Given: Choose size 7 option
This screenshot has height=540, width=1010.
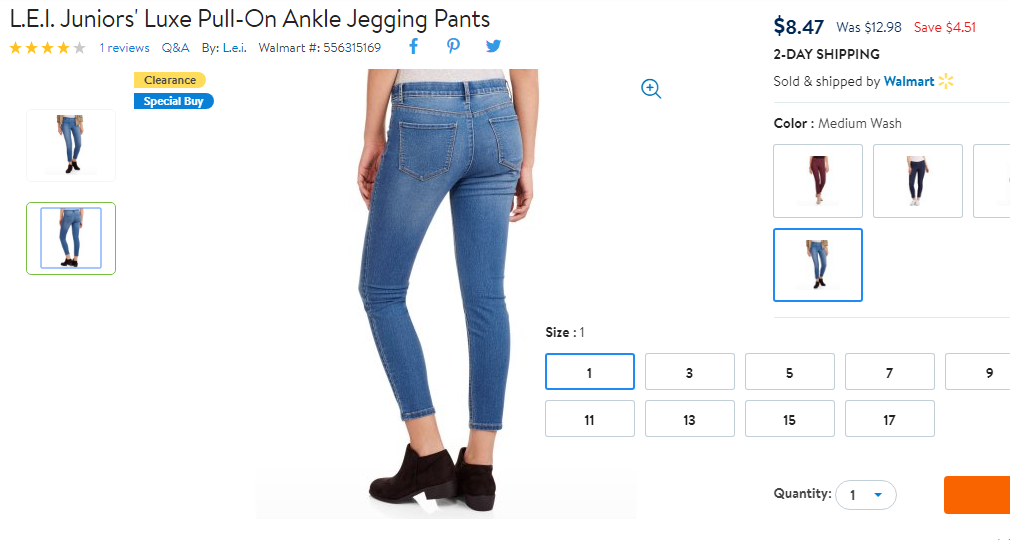Looking at the screenshot, I should click(x=890, y=372).
